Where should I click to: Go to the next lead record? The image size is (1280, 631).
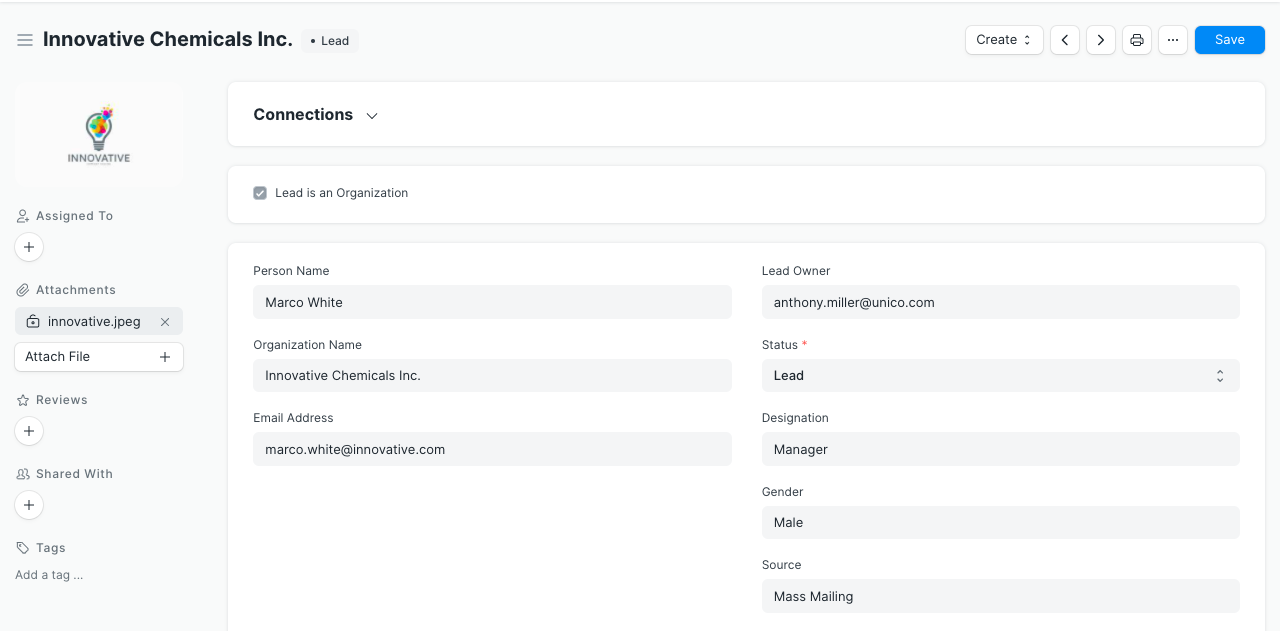pos(1100,40)
